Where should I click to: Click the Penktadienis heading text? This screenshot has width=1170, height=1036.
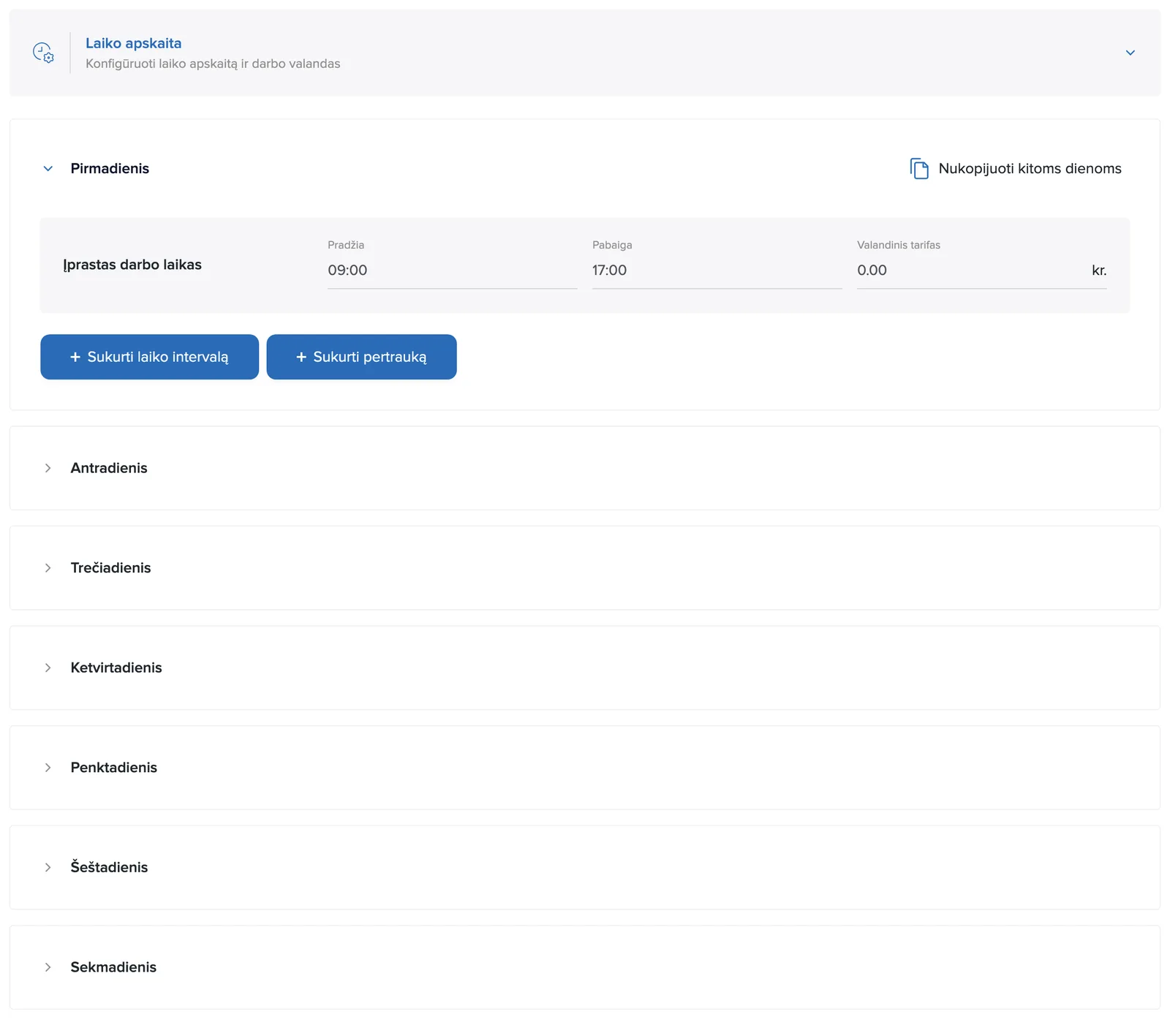(x=113, y=768)
